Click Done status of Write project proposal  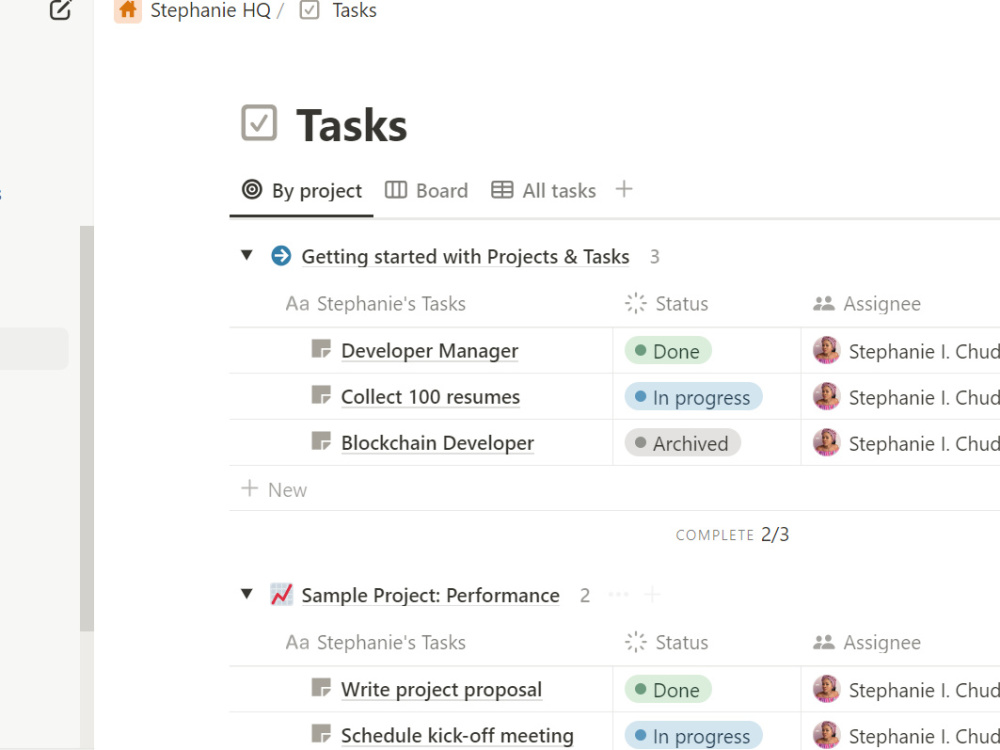click(x=668, y=689)
